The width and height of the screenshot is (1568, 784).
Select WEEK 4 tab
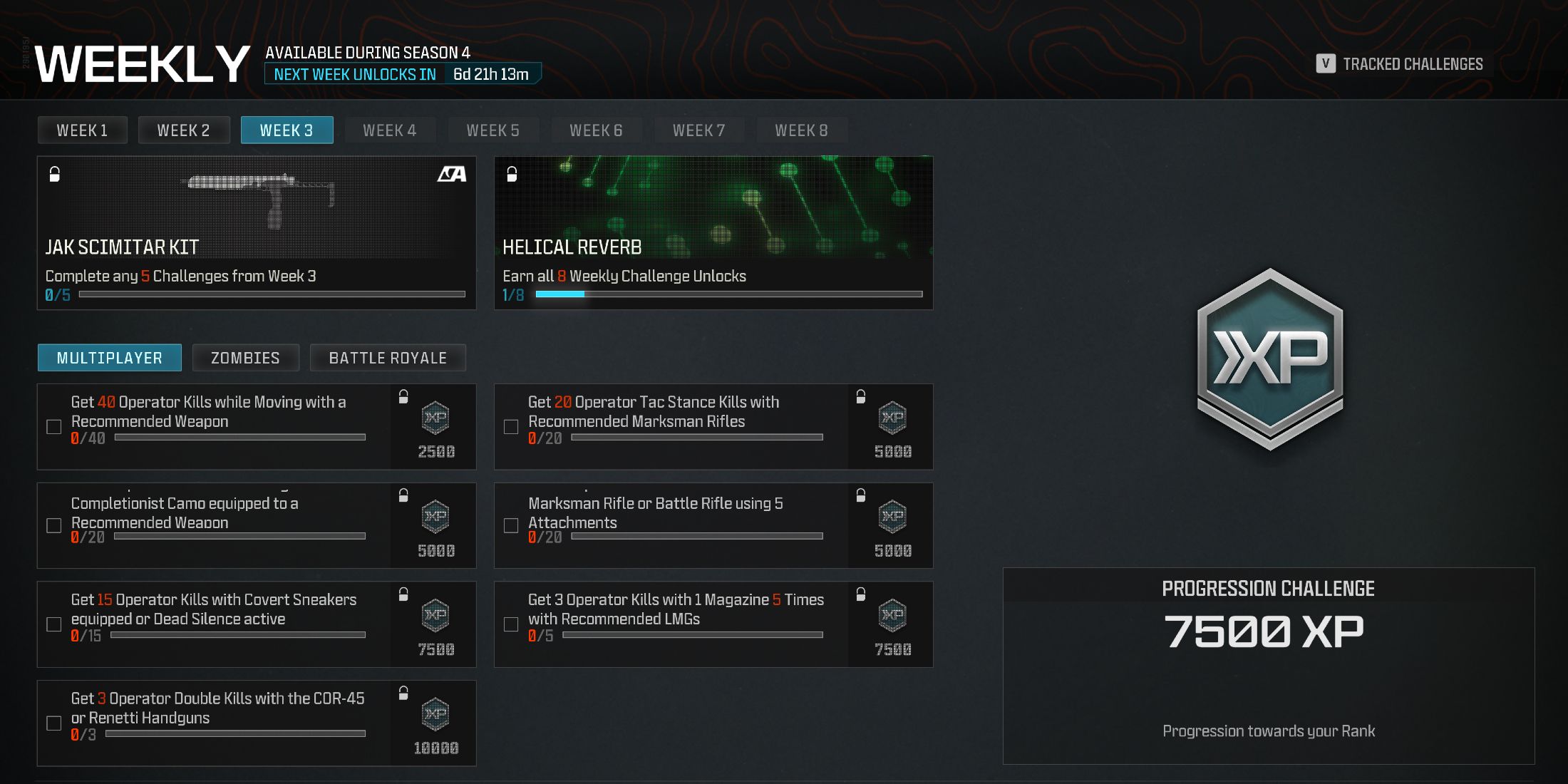(389, 128)
